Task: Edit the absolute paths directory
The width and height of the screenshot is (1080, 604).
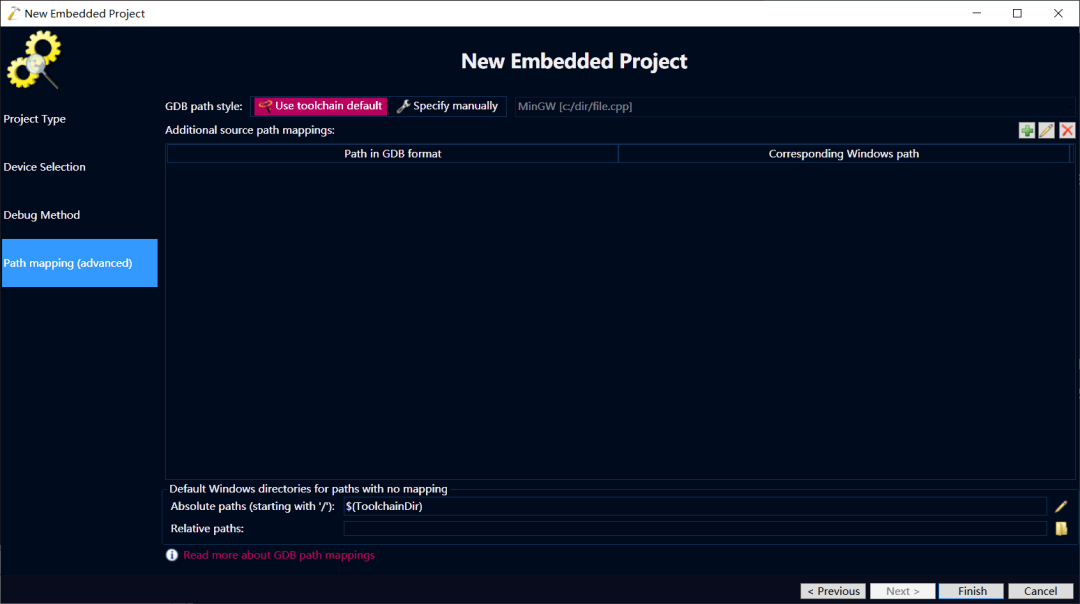Action: (x=1061, y=506)
